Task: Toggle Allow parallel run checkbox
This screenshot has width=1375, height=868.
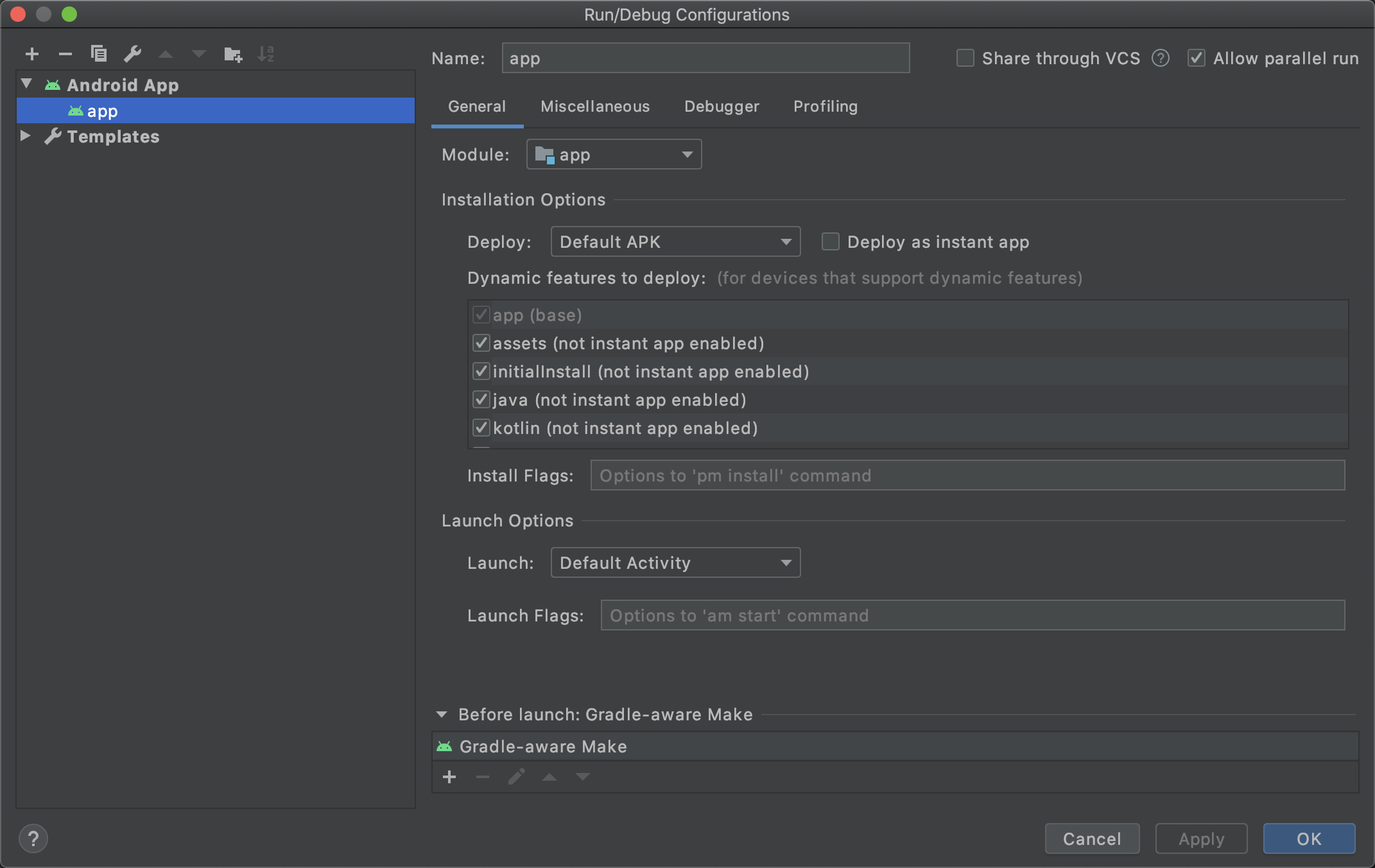Action: 1196,58
